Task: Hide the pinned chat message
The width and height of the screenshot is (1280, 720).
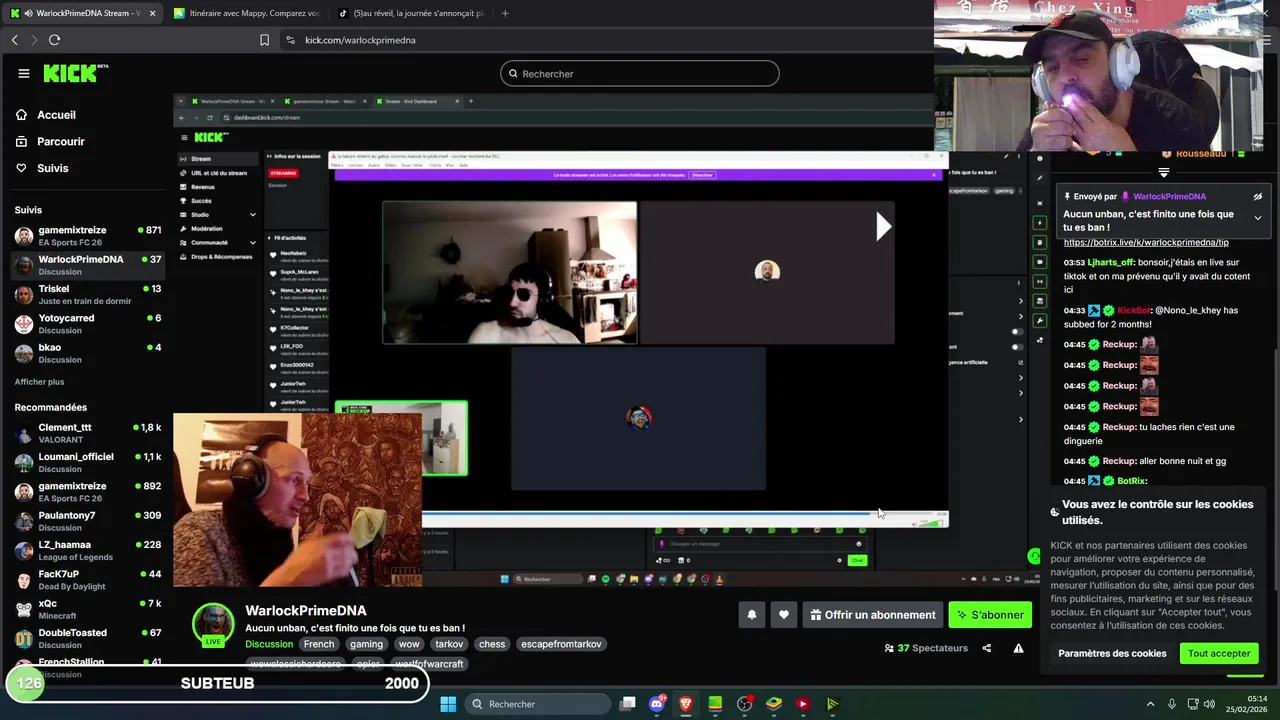Action: click(1258, 197)
